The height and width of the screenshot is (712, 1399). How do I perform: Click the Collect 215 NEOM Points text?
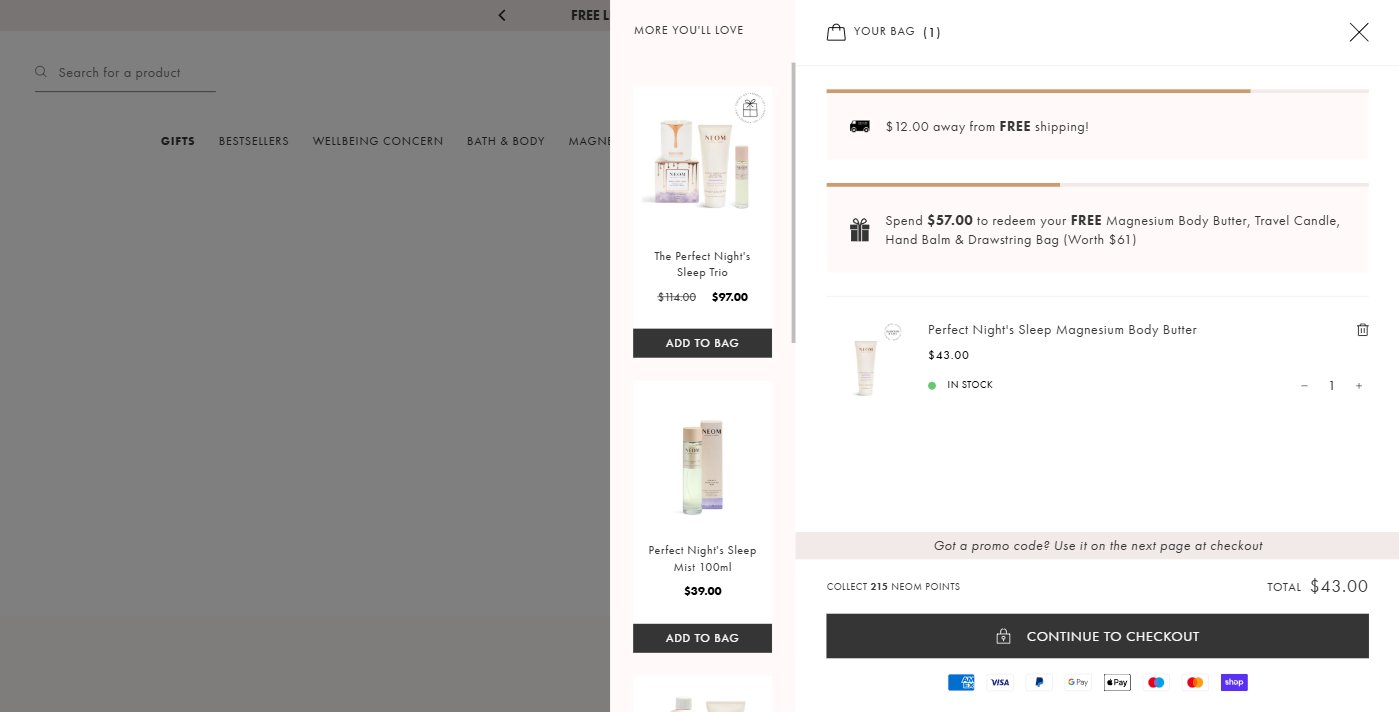click(x=893, y=587)
